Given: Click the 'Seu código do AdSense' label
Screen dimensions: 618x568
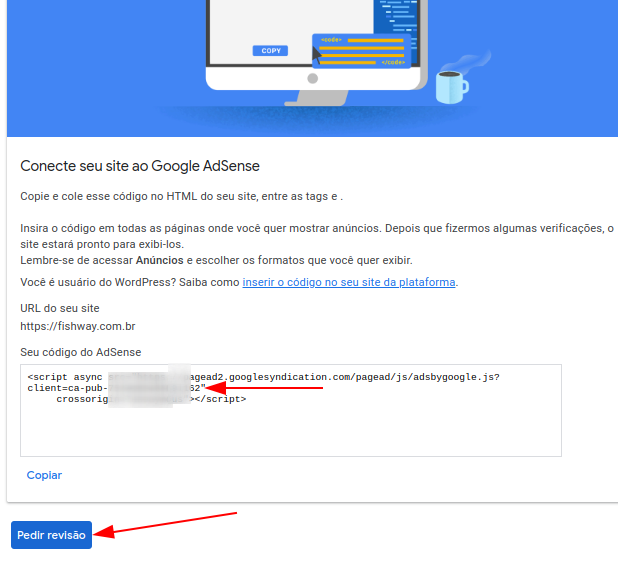Looking at the screenshot, I should click(x=81, y=352).
